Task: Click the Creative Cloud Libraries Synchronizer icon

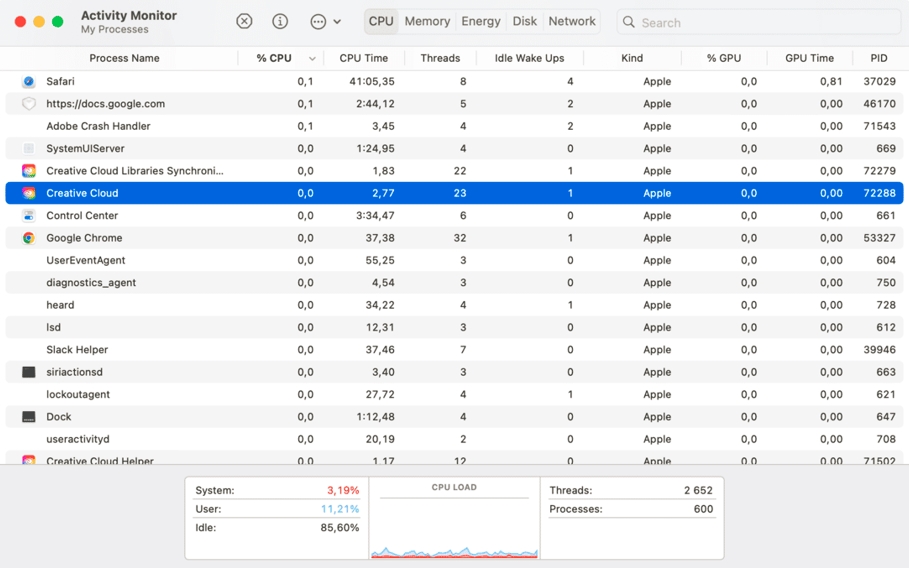Action: coord(28,171)
